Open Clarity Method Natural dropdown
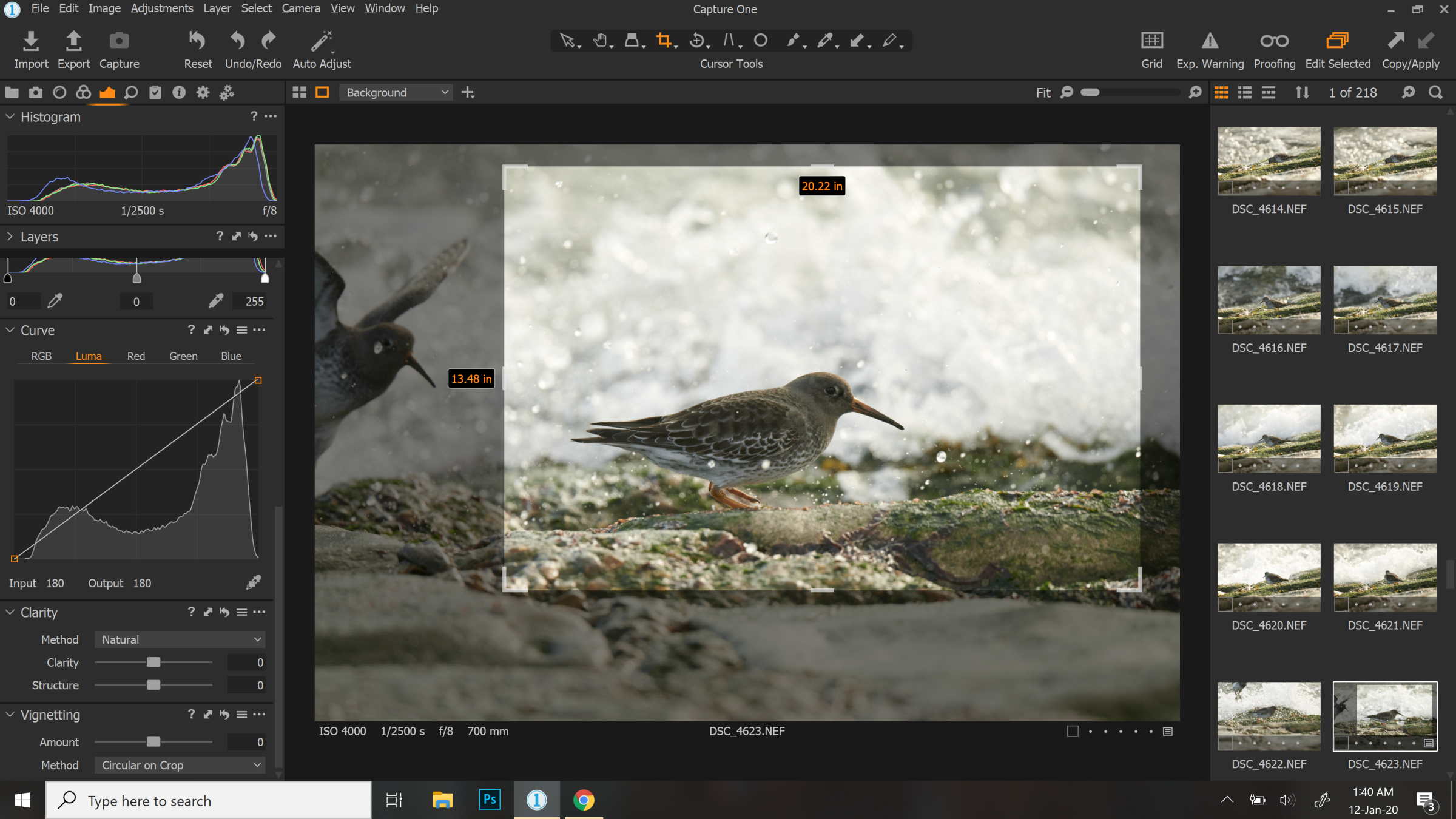Screen dimensions: 1456x819 180,639
